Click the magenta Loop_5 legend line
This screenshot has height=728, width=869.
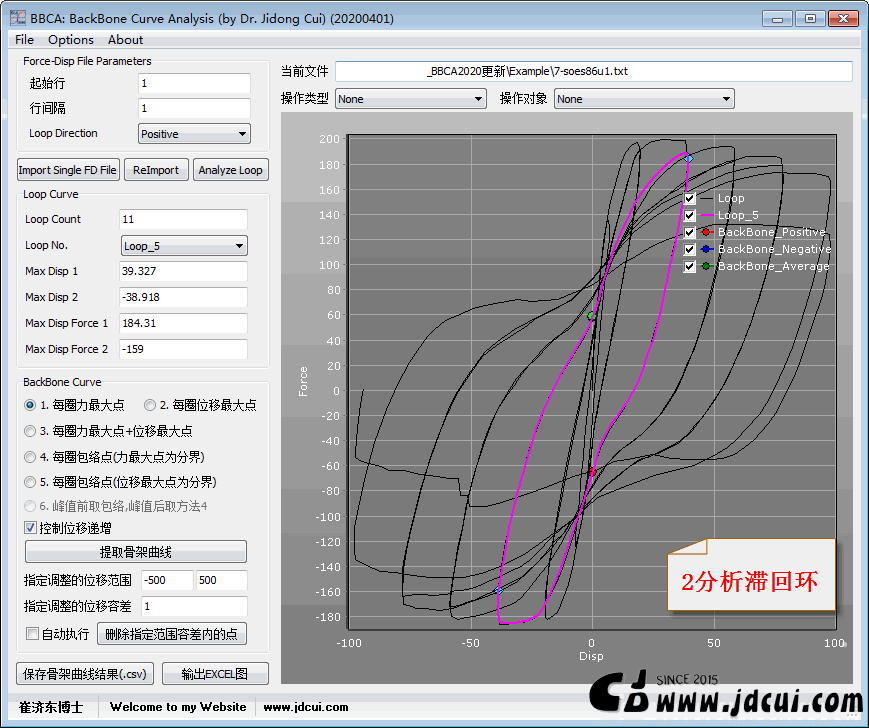(x=706, y=216)
